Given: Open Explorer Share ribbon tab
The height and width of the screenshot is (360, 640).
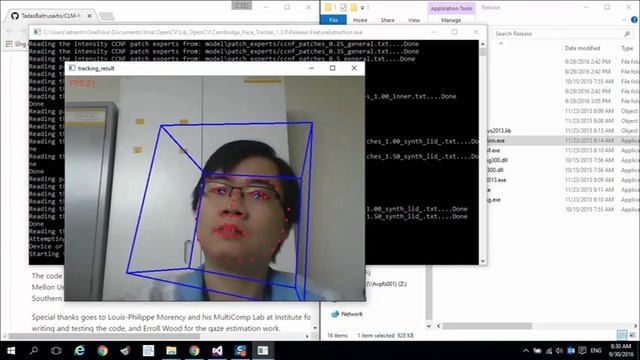Looking at the screenshot, I should 387,20.
